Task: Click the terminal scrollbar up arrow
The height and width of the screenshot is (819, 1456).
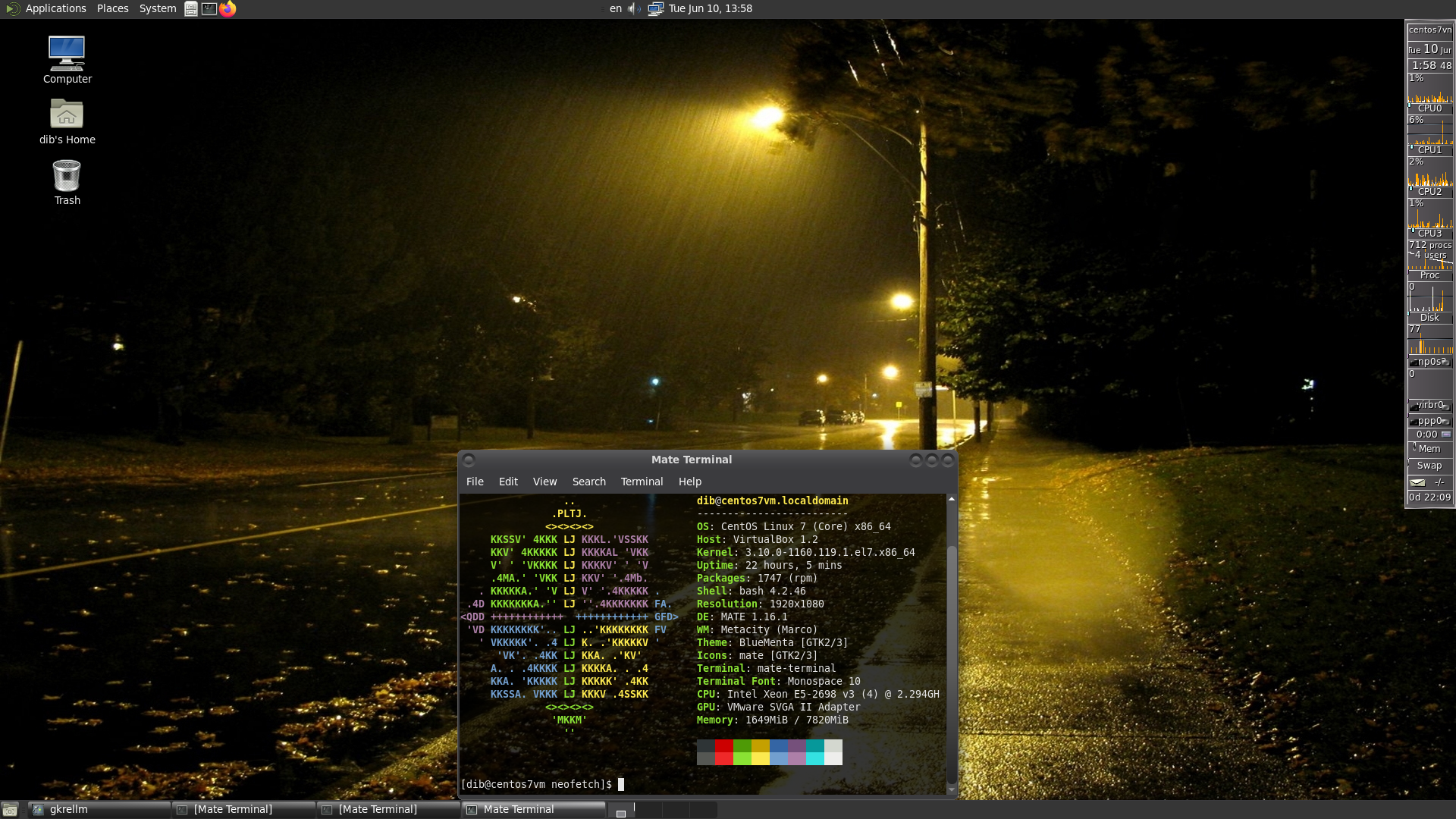Action: point(952,499)
